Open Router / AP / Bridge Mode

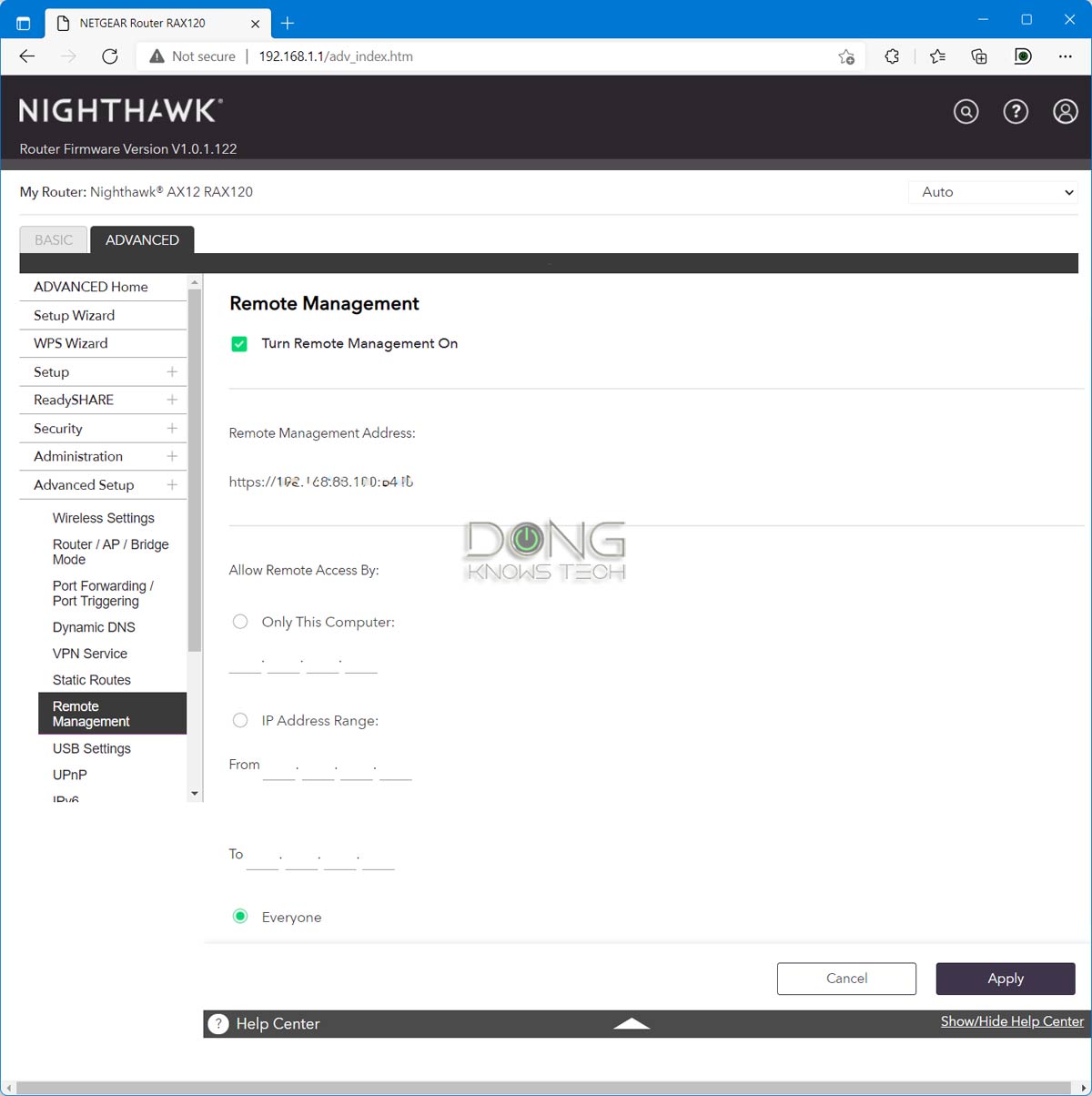tap(111, 552)
